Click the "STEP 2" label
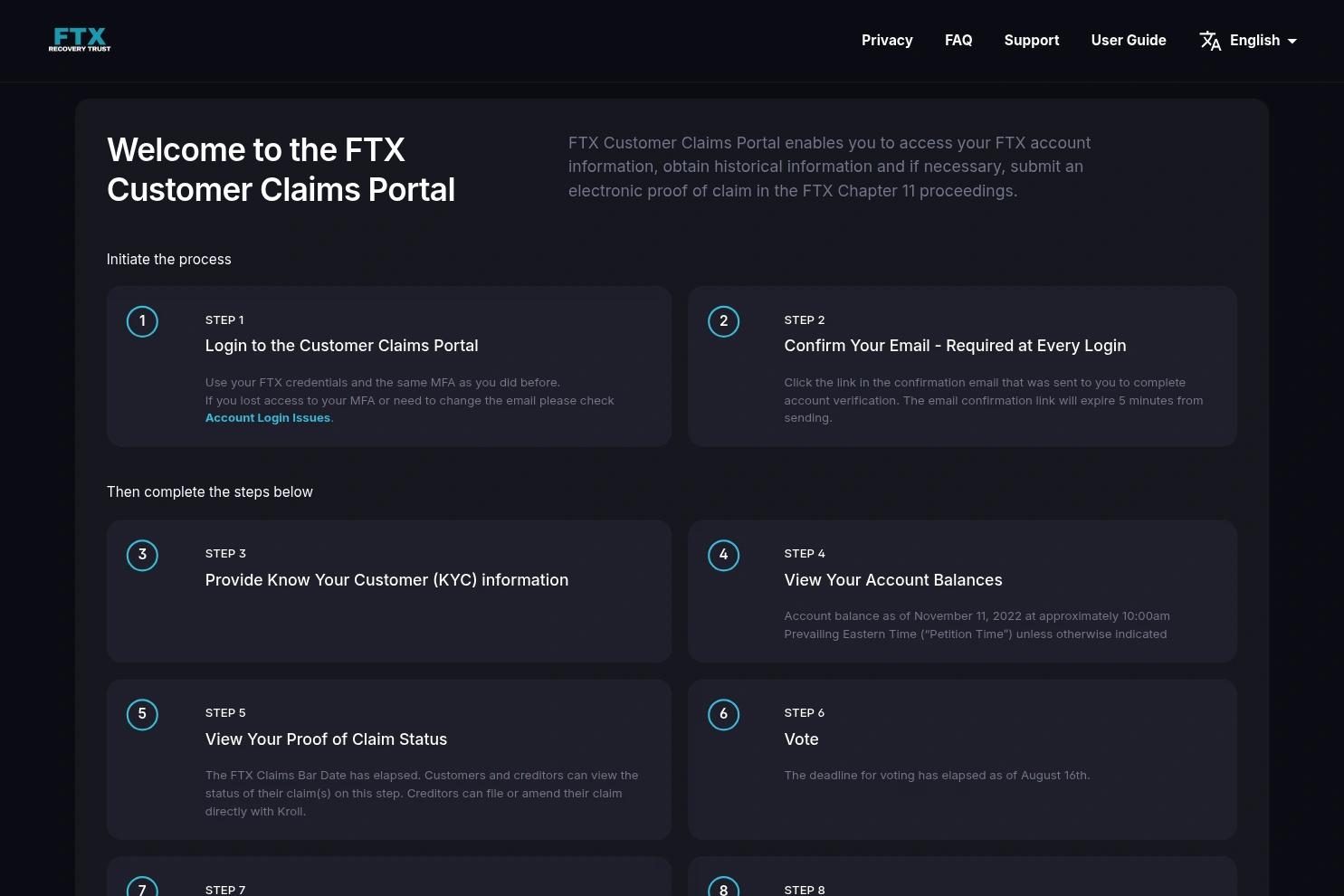1344x896 pixels. [805, 320]
